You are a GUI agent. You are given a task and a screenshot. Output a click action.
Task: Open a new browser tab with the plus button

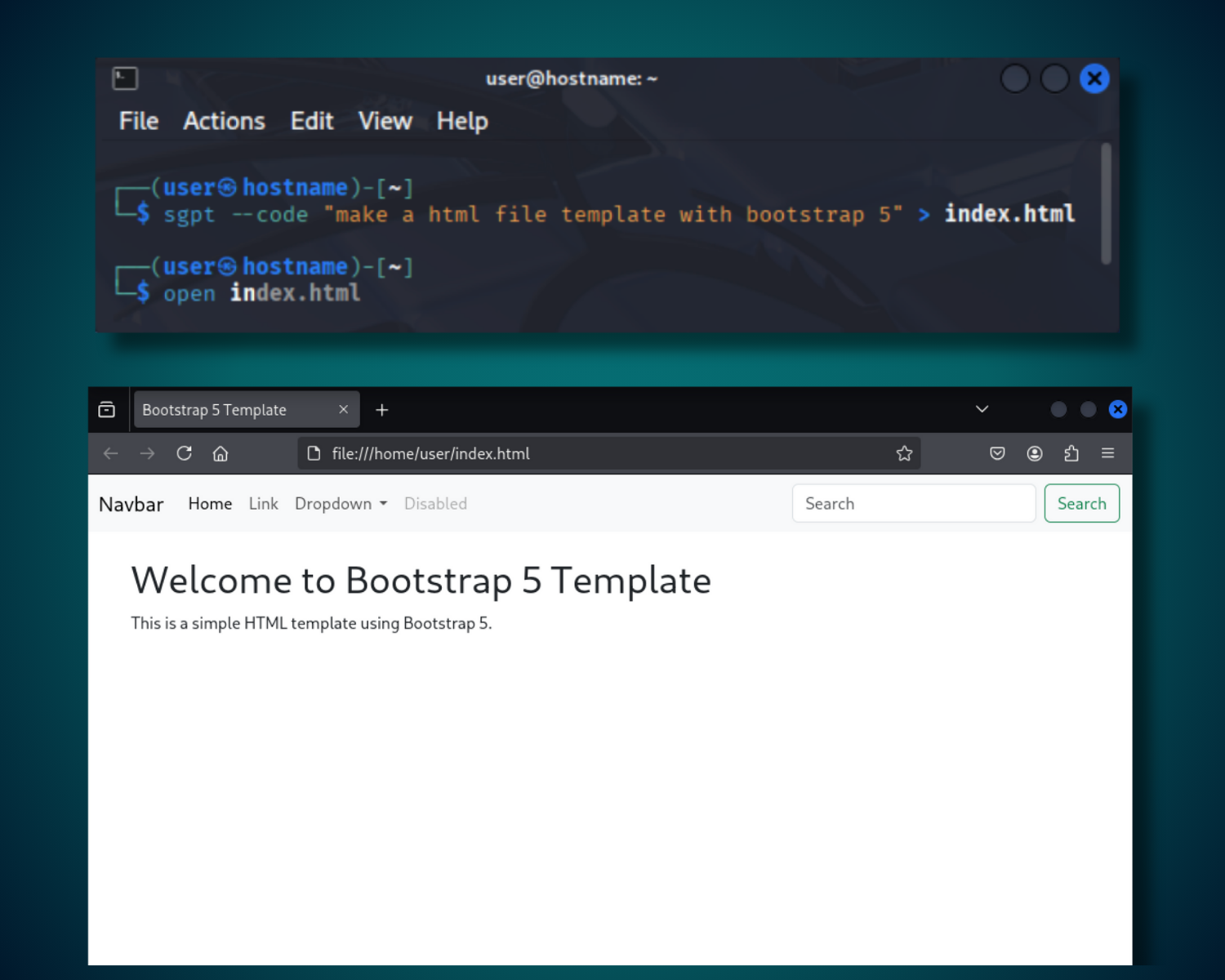pos(381,409)
